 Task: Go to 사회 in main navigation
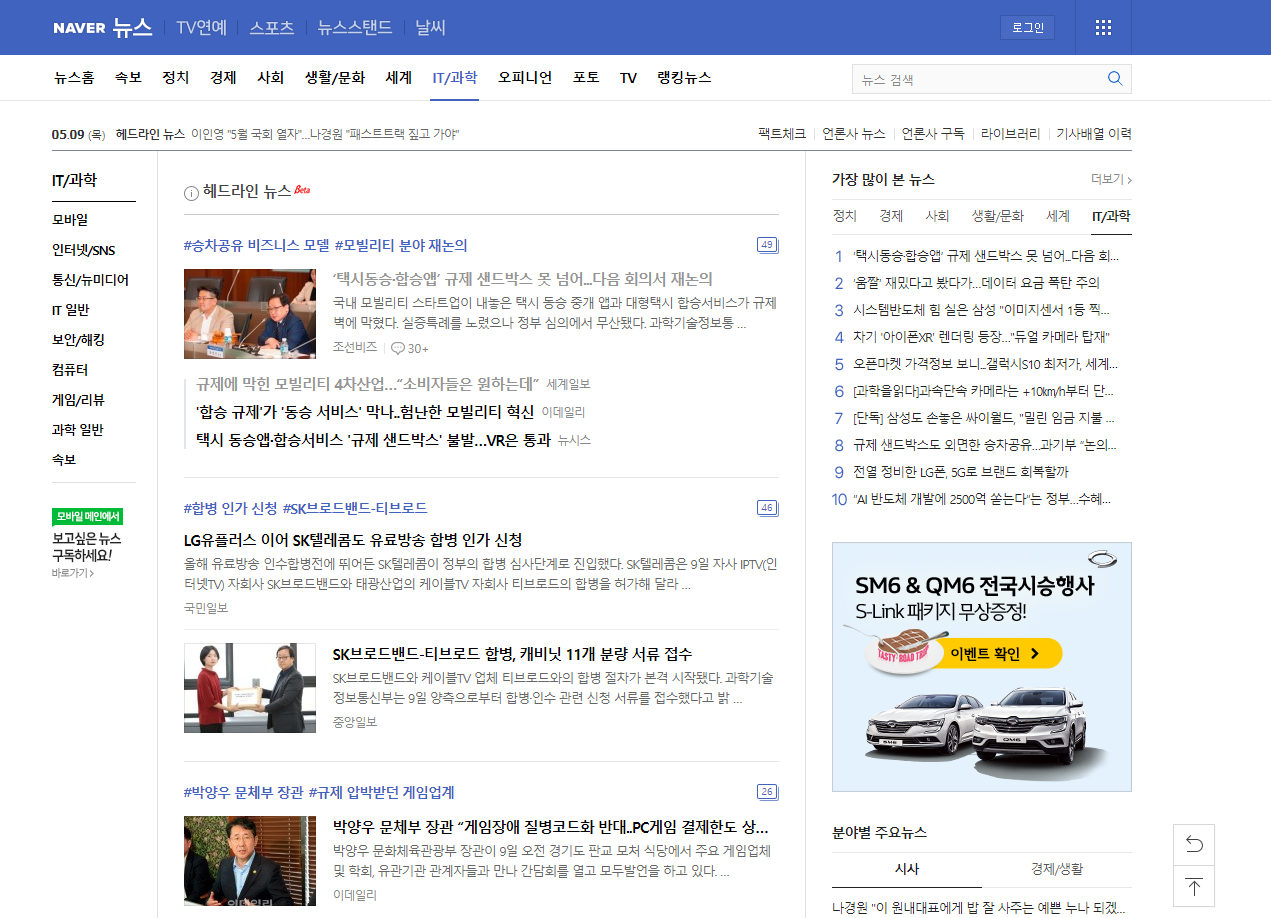click(x=270, y=77)
